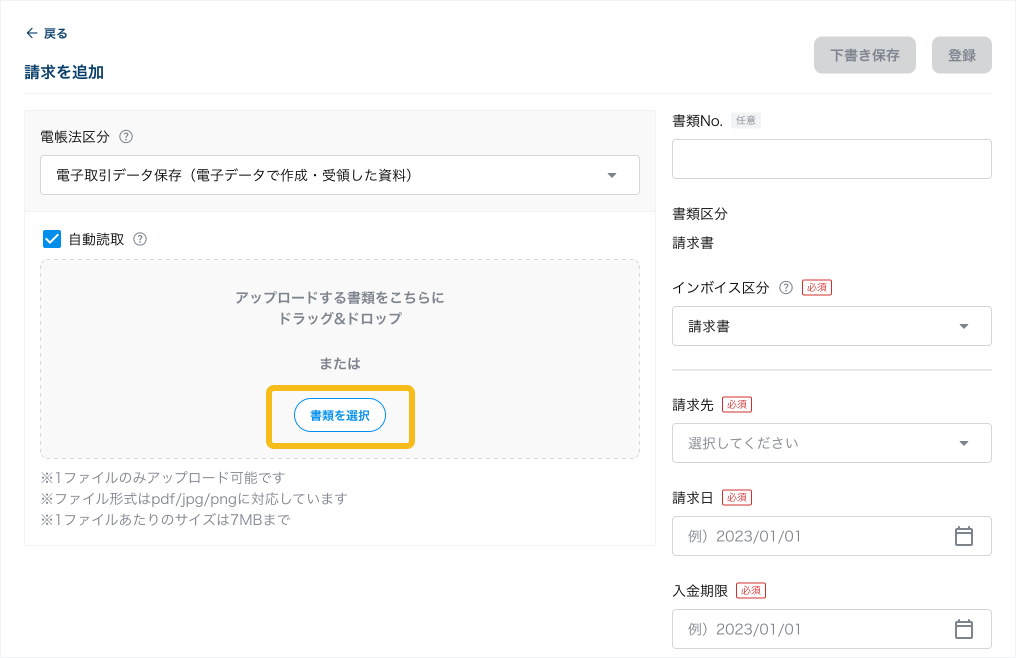The width and height of the screenshot is (1016, 658).
Task: Go back via the 戻る link
Action: pos(56,33)
